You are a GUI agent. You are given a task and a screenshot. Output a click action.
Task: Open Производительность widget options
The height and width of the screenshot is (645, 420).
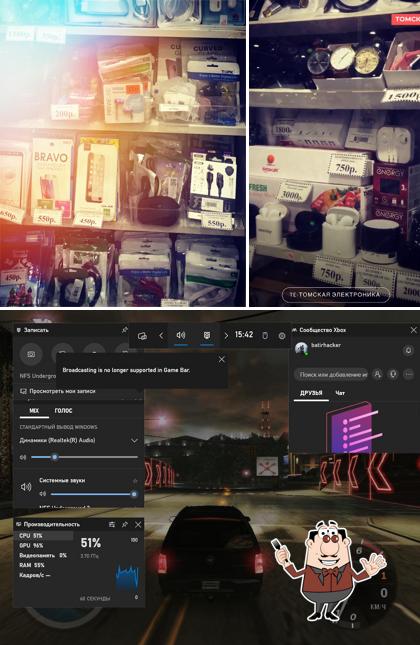coord(111,524)
